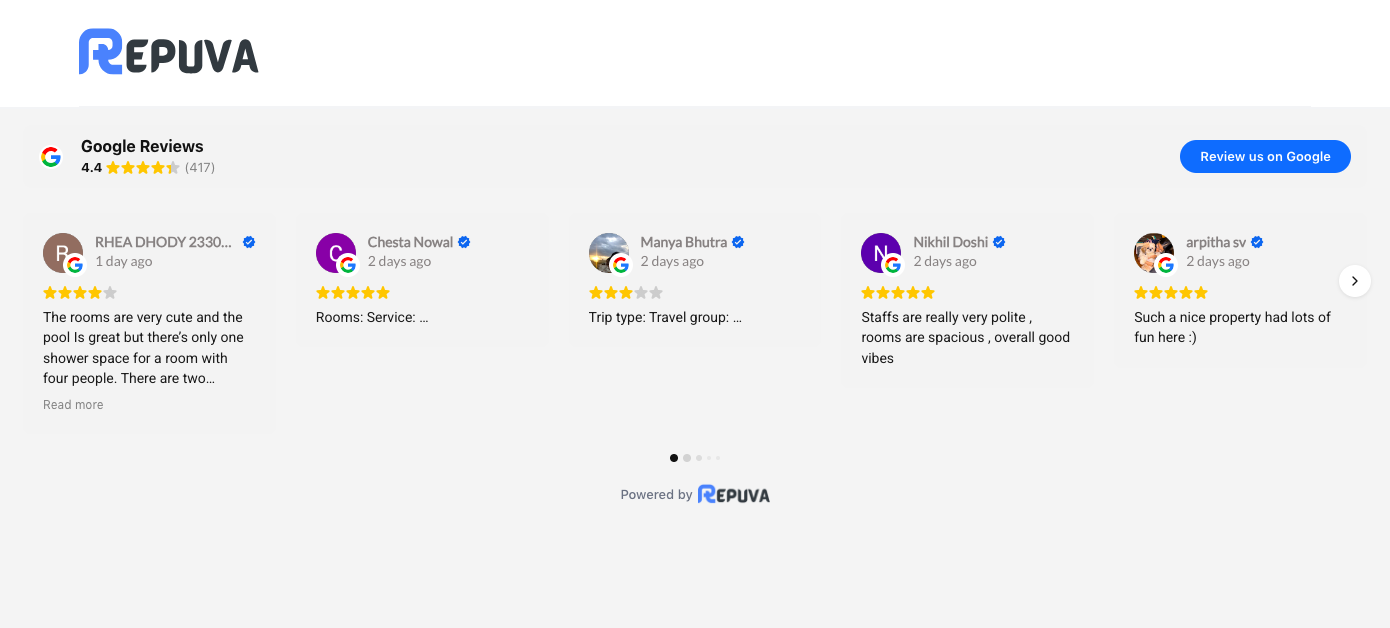Click Nikhil Doshi's avatar icon

click(880, 253)
